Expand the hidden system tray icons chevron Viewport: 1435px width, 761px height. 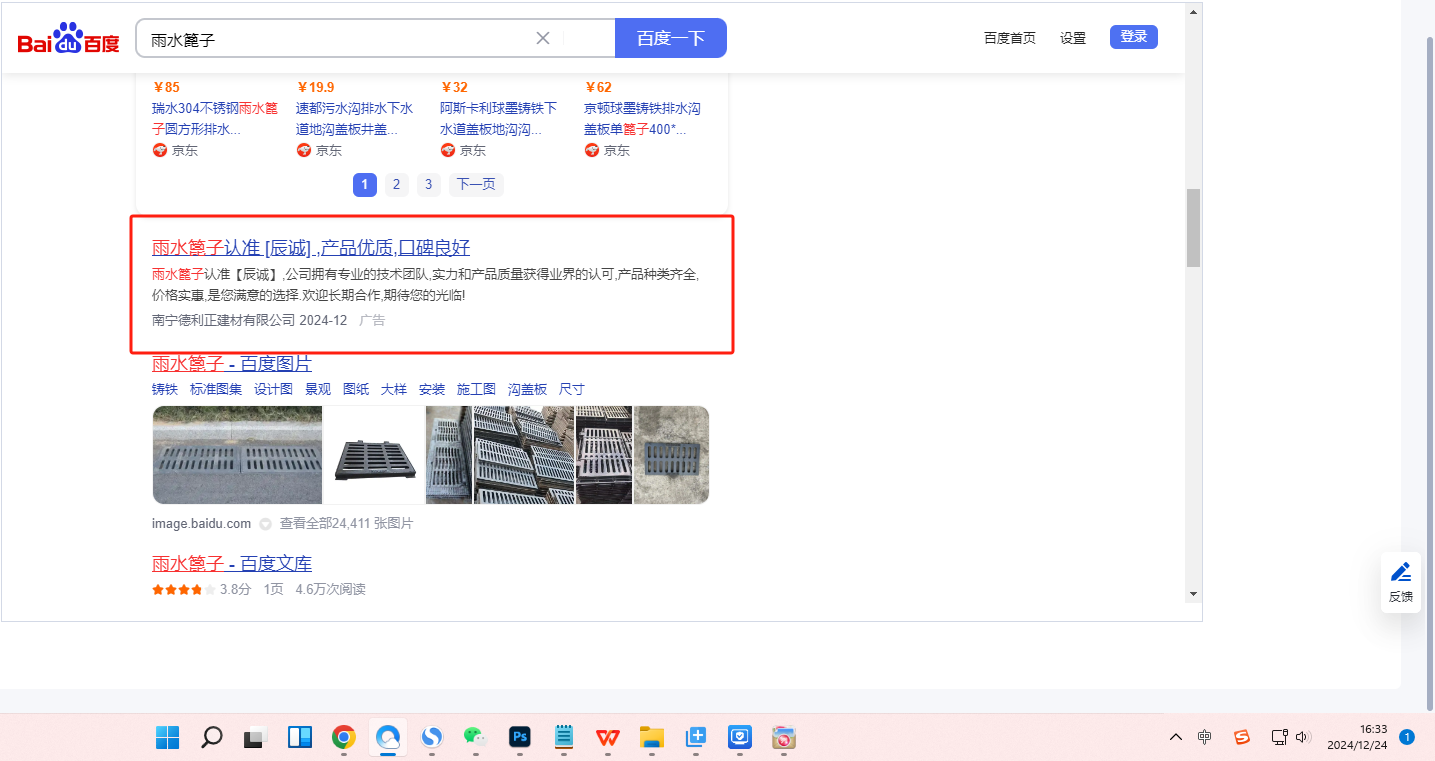click(x=1176, y=737)
